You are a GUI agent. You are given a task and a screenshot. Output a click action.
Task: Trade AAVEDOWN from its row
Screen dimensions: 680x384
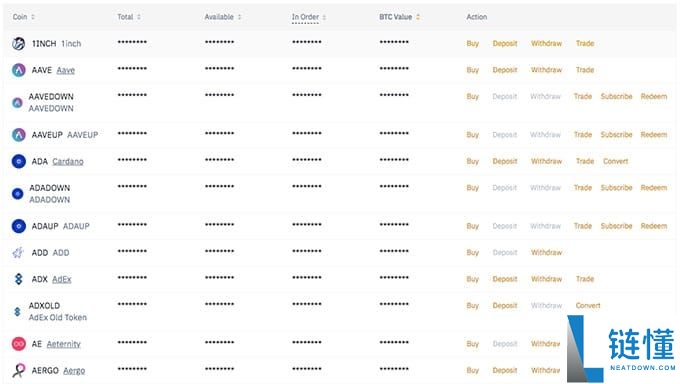pos(582,96)
